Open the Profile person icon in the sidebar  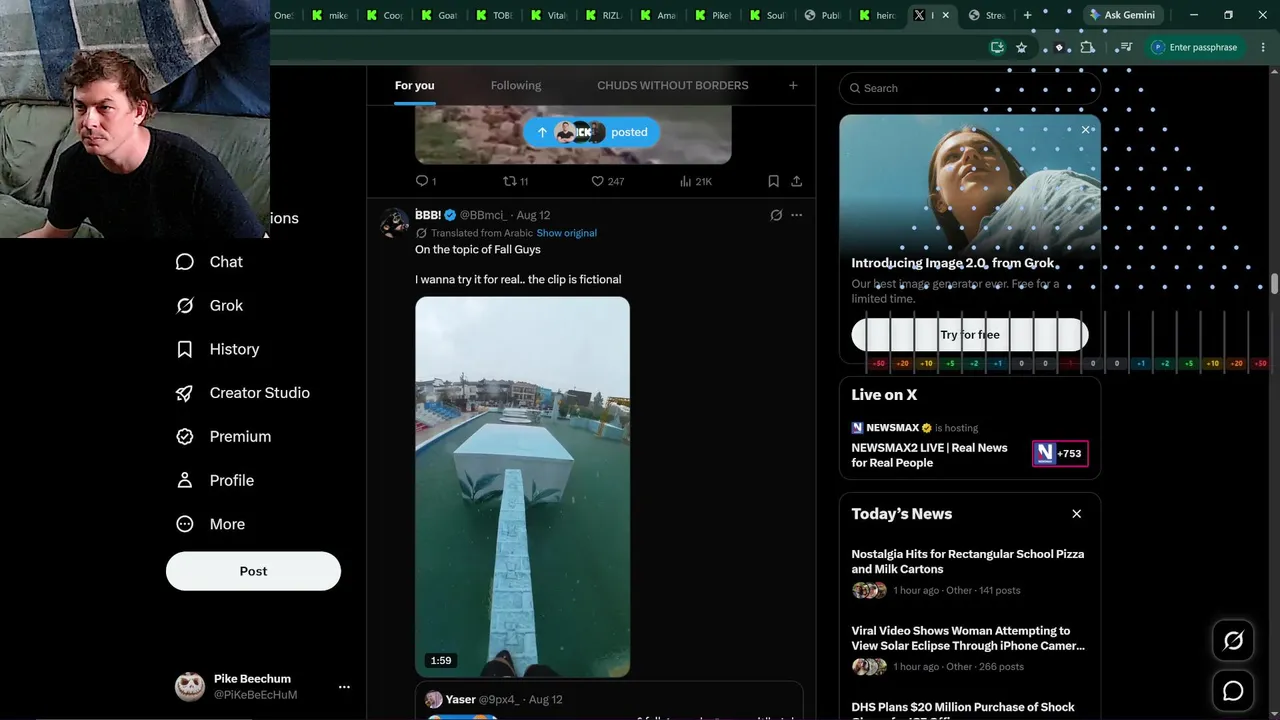(x=185, y=480)
